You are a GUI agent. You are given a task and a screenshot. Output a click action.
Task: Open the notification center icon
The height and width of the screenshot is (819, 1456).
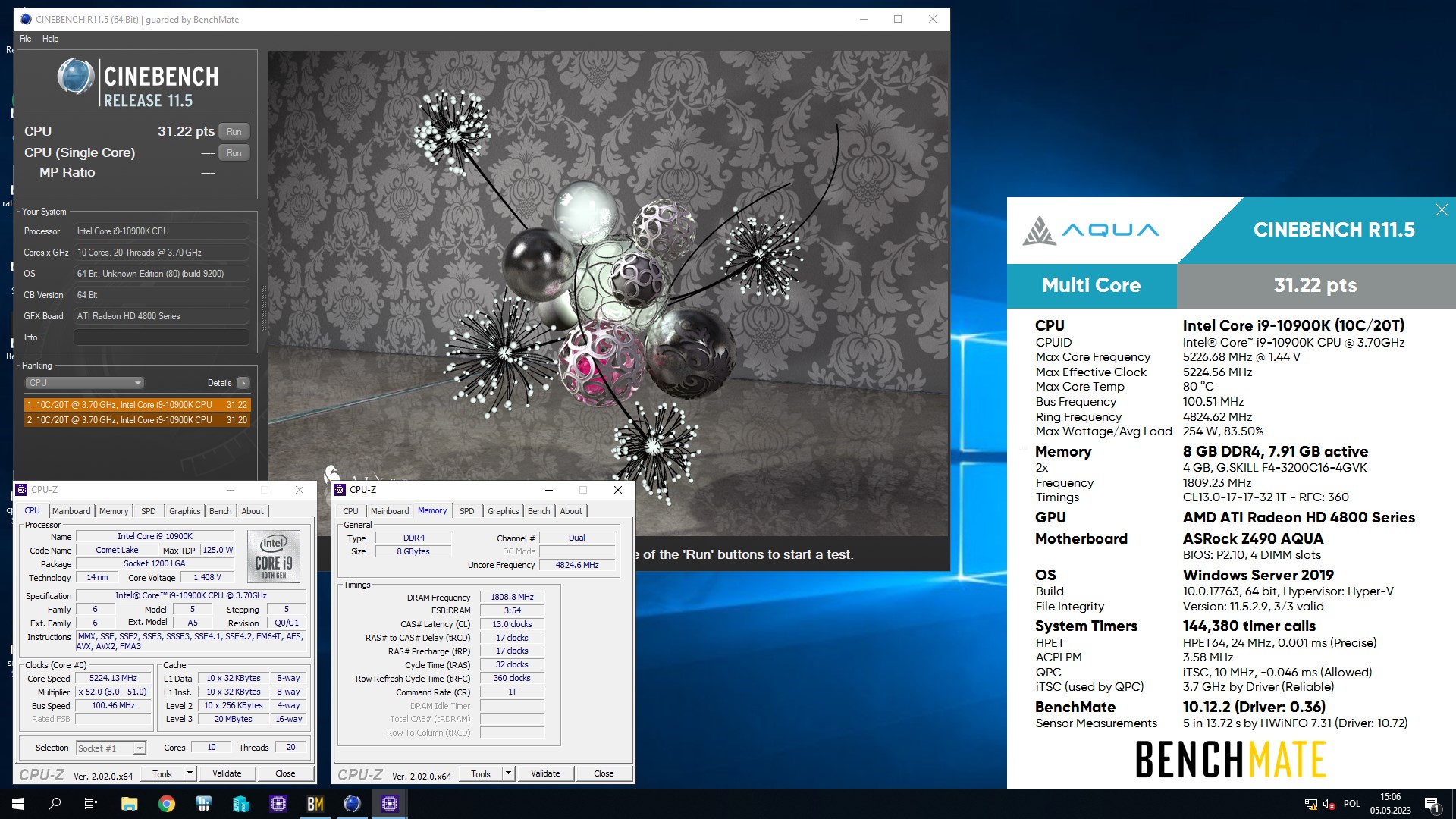pyautogui.click(x=1432, y=805)
